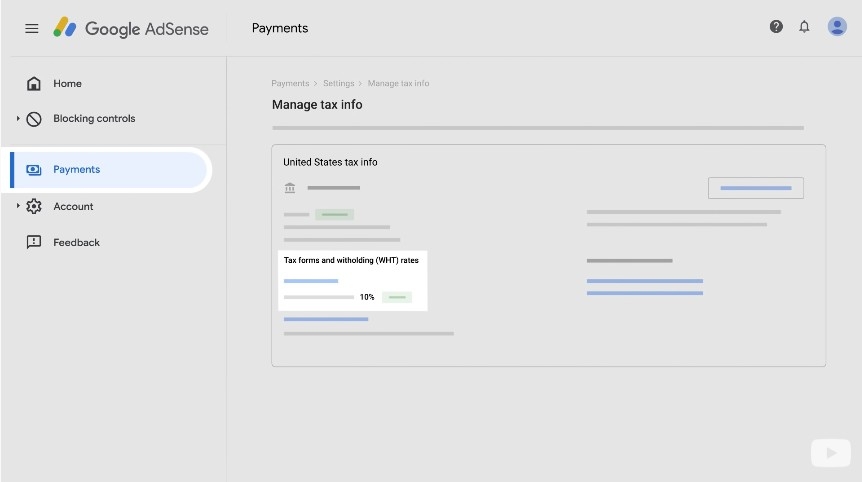Image resolution: width=862 pixels, height=482 pixels.
Task: Go to Settings breadcrumb link
Action: 338,84
